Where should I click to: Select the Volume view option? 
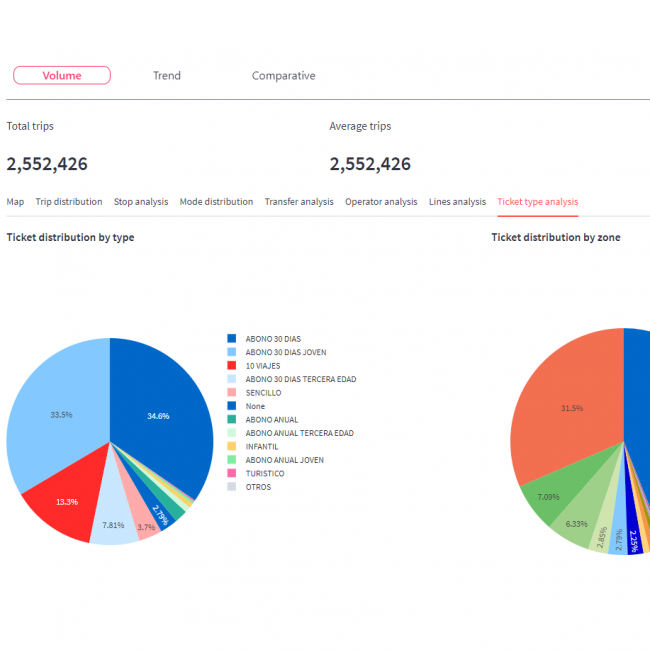point(62,76)
